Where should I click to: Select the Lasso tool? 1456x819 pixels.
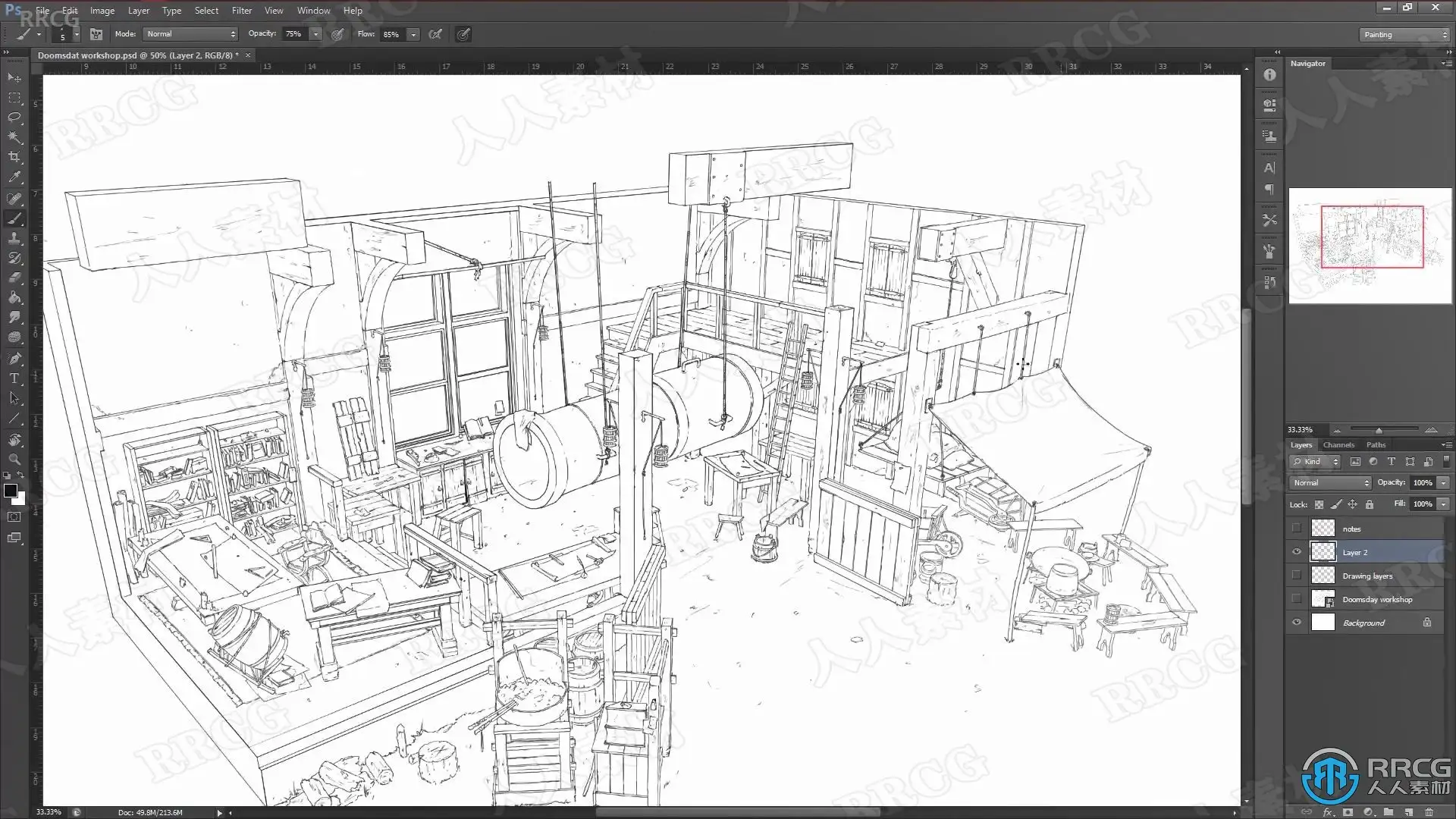(14, 117)
